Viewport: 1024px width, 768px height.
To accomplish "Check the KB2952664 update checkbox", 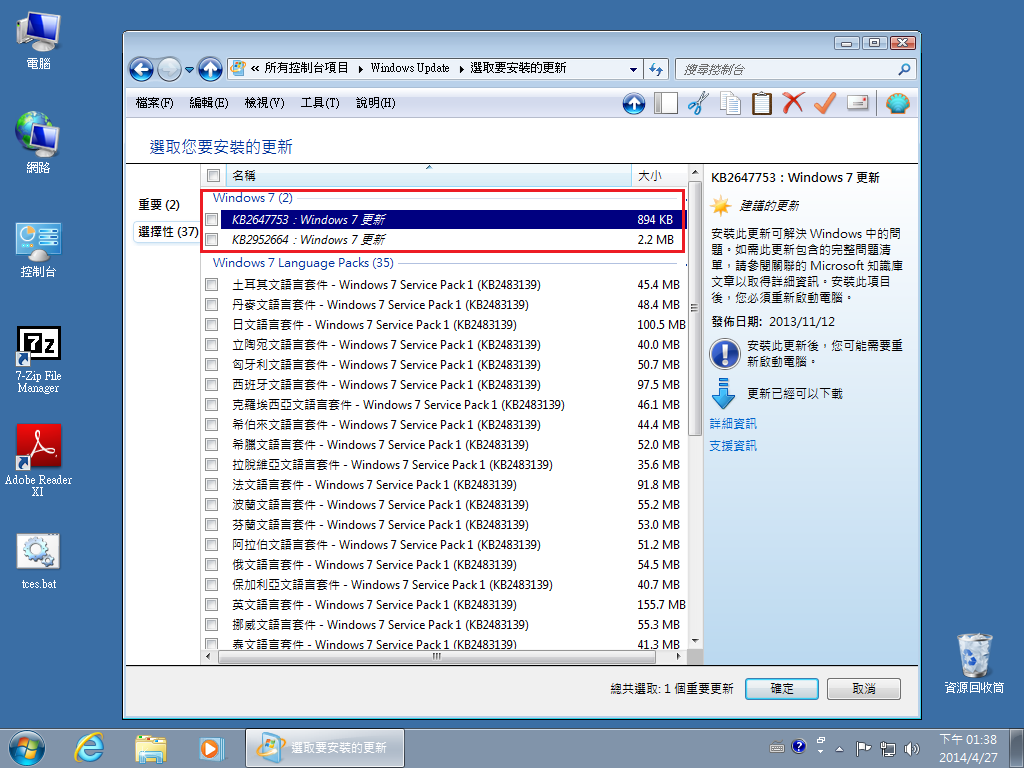I will coord(212,240).
